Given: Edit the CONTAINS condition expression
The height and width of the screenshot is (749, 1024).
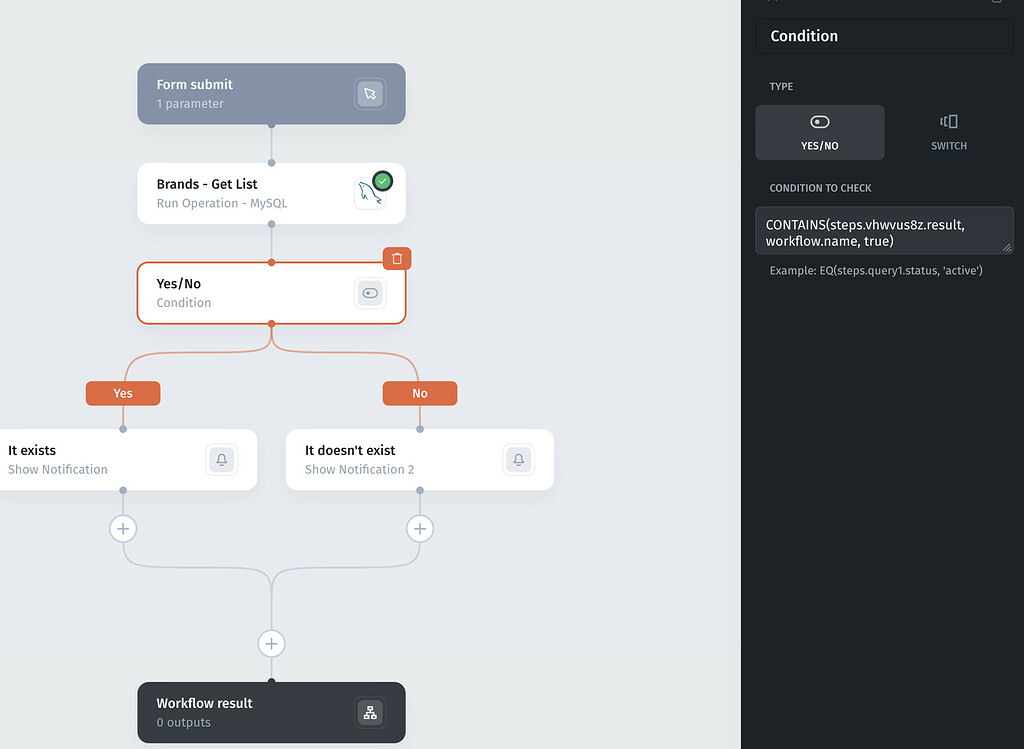Looking at the screenshot, I should pos(884,230).
